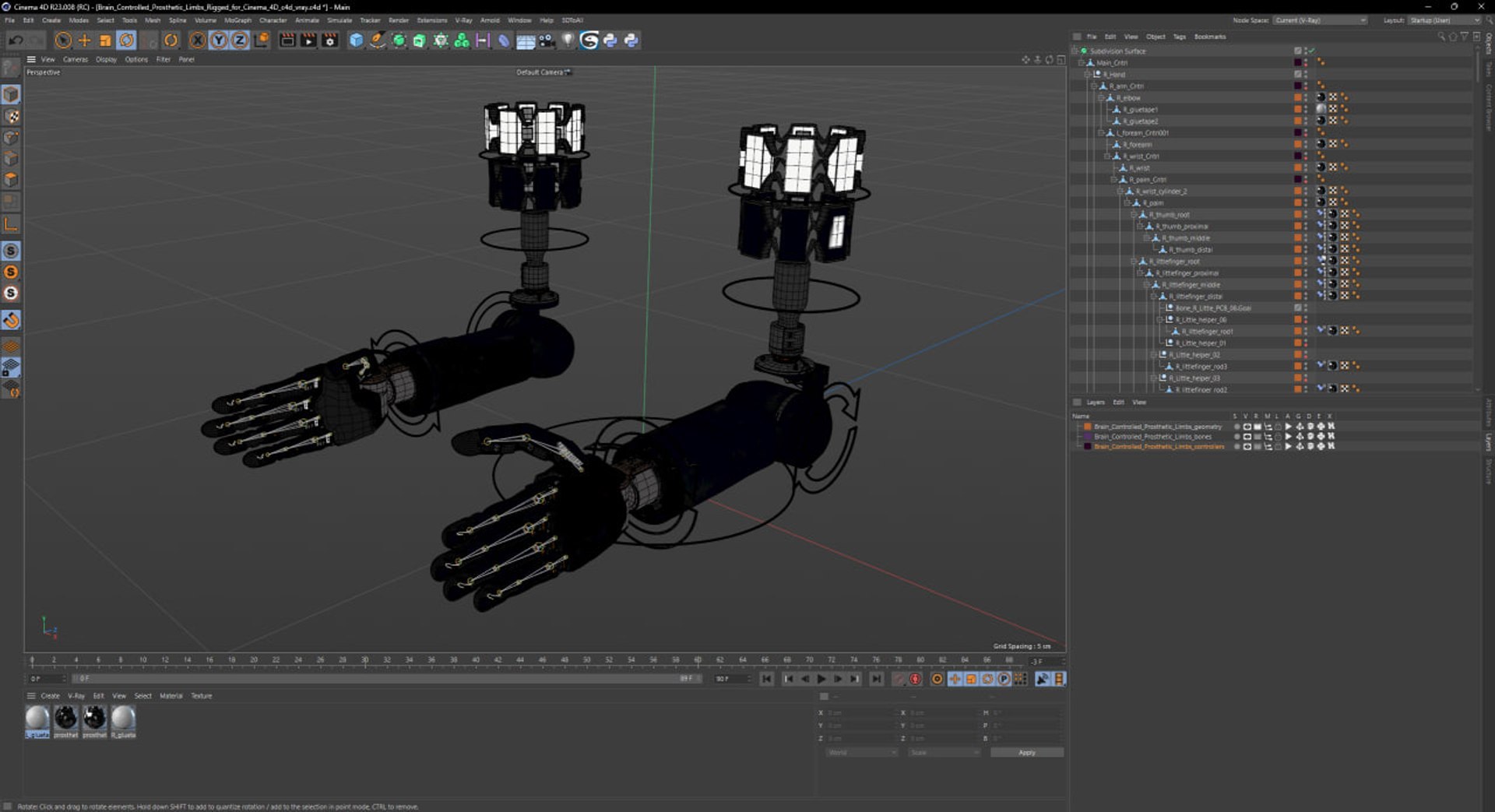Toggle visibility dots for R_forearm
The width and height of the screenshot is (1495, 812).
(x=1306, y=145)
